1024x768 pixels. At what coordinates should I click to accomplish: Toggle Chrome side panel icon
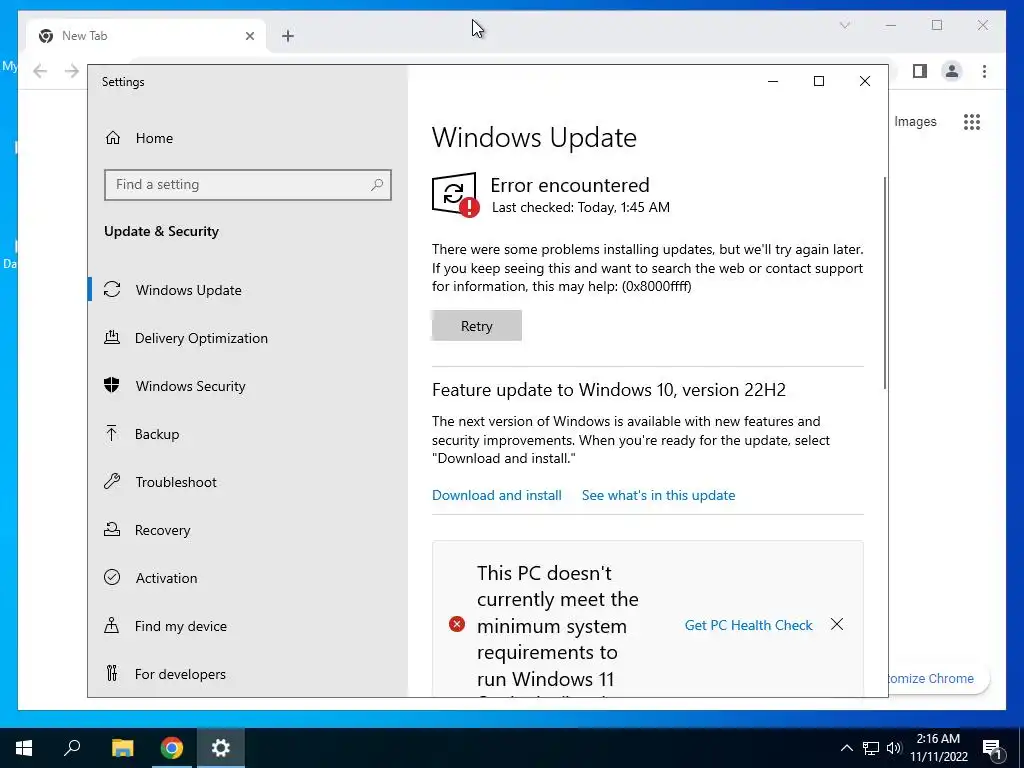pyautogui.click(x=920, y=71)
